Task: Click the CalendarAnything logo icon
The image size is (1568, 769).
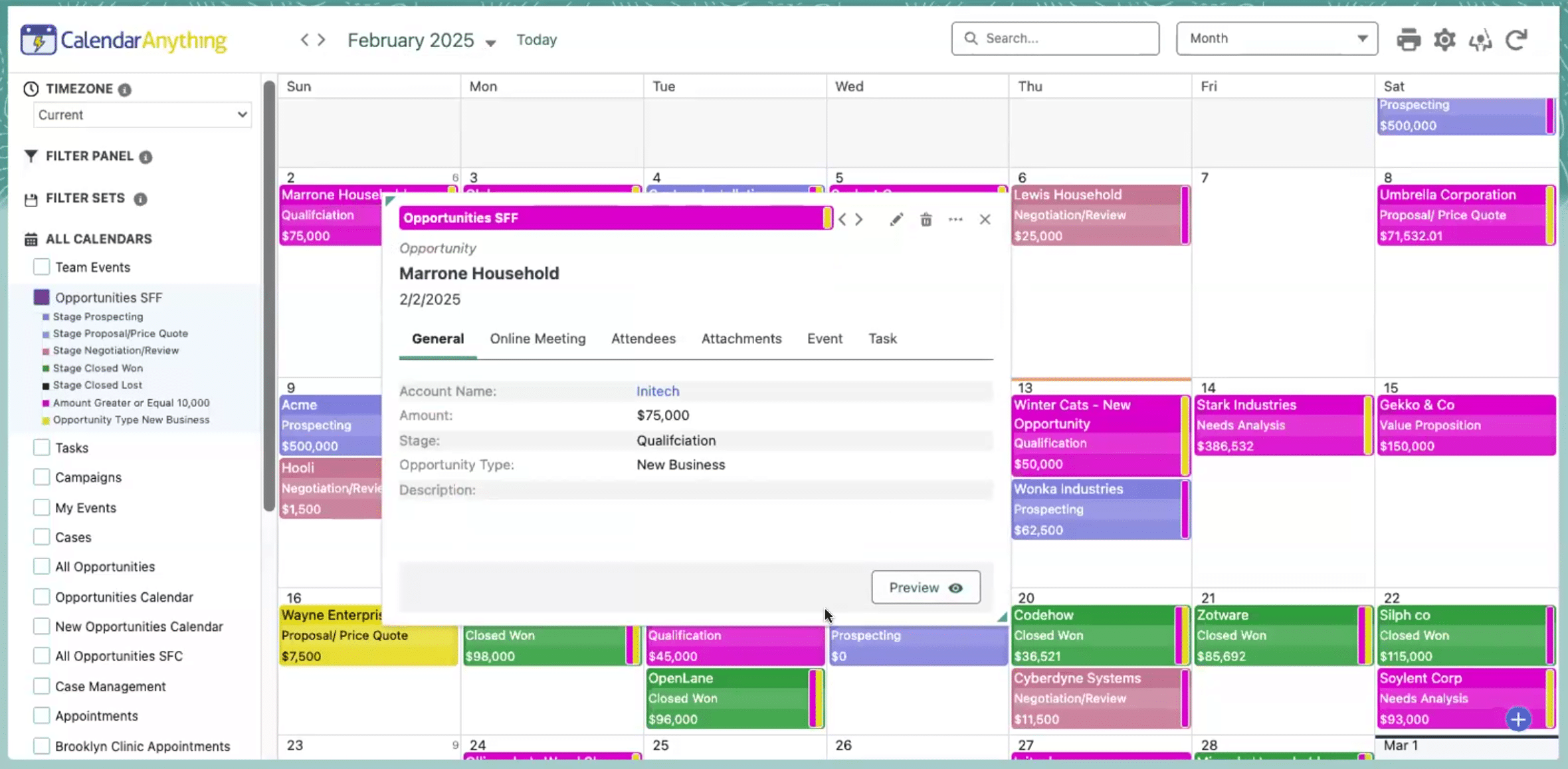Action: (x=38, y=40)
